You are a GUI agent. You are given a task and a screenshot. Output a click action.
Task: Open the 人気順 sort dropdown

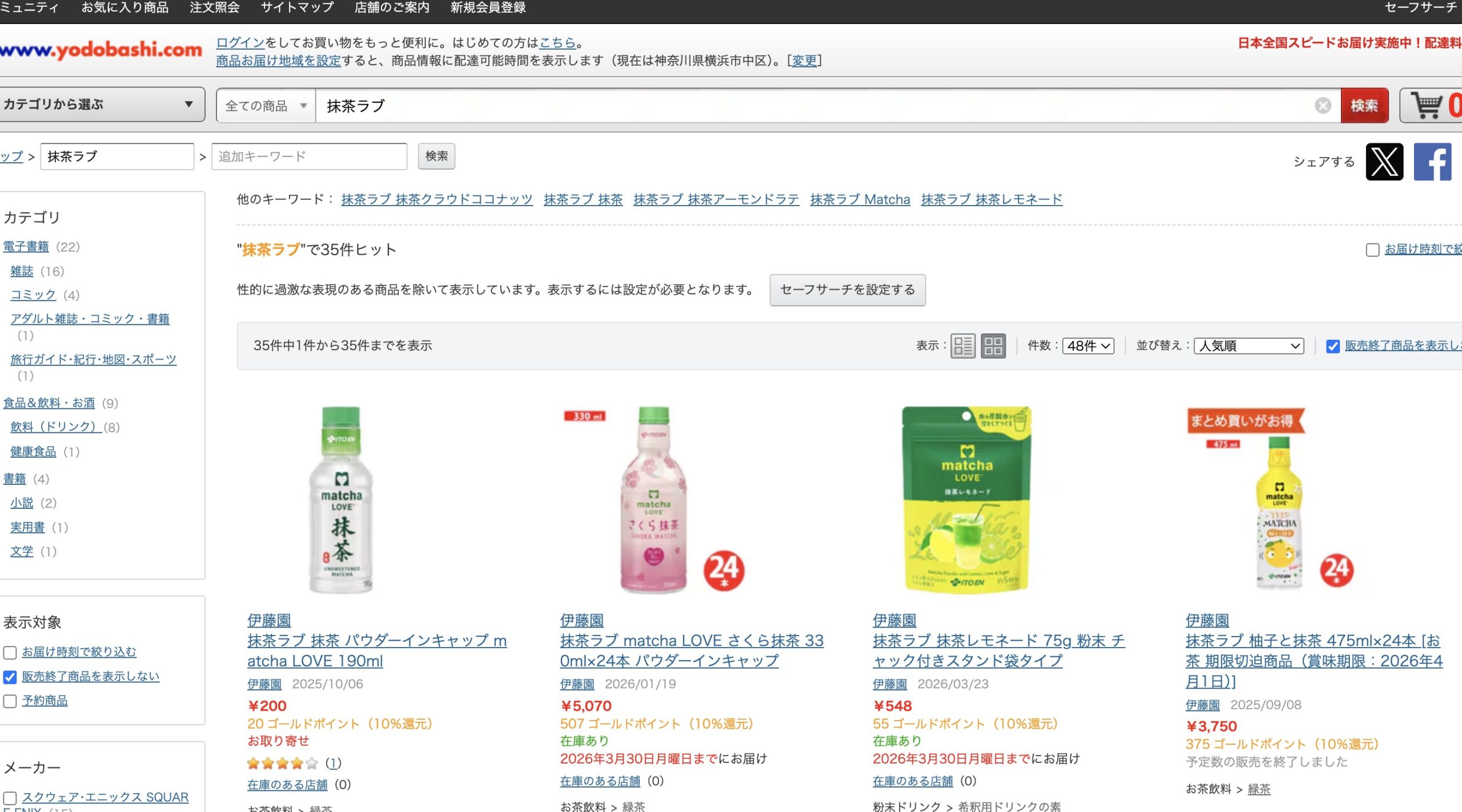pyautogui.click(x=1248, y=346)
